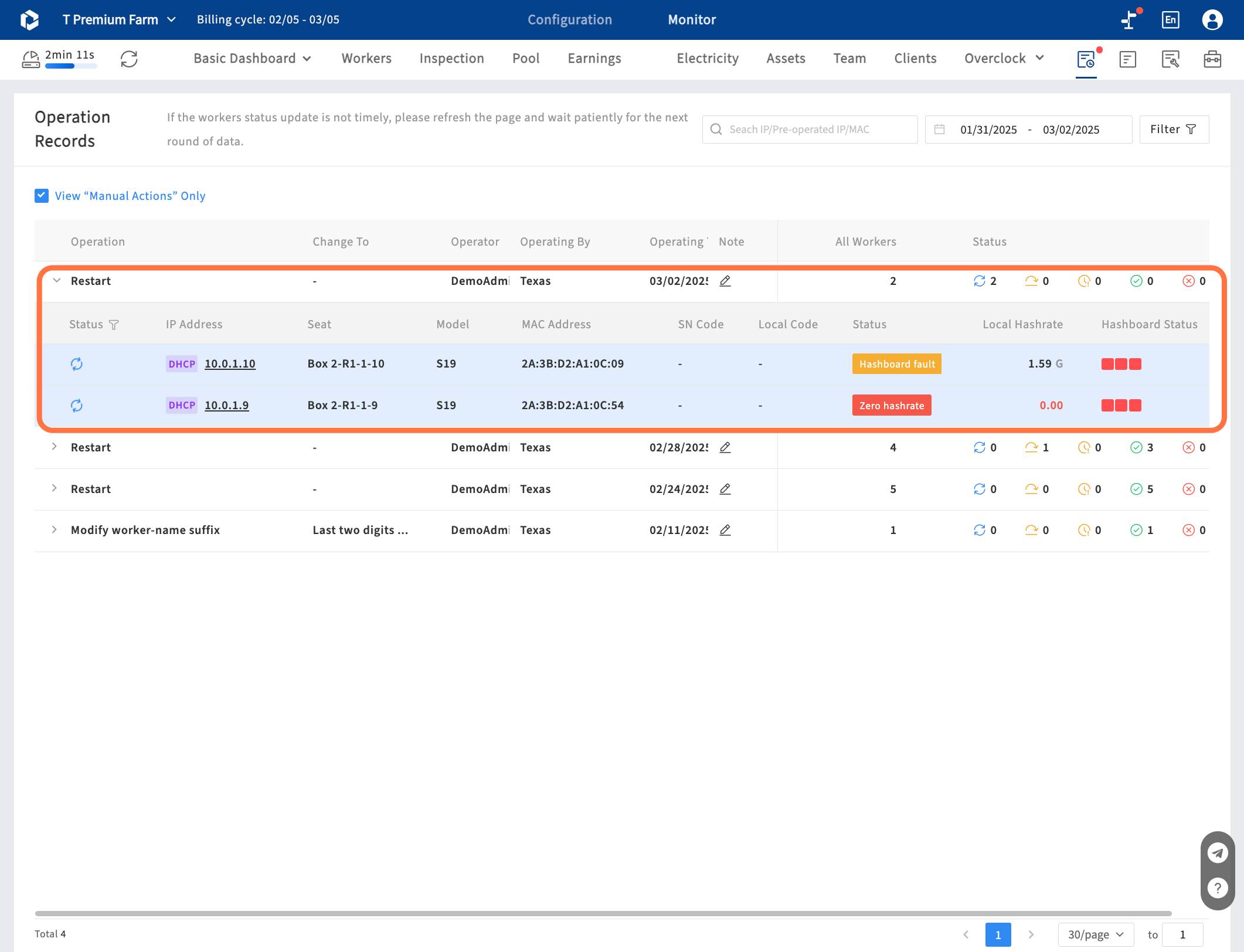1244x952 pixels.
Task: Click Zero hashrate status tag
Action: tap(892, 406)
